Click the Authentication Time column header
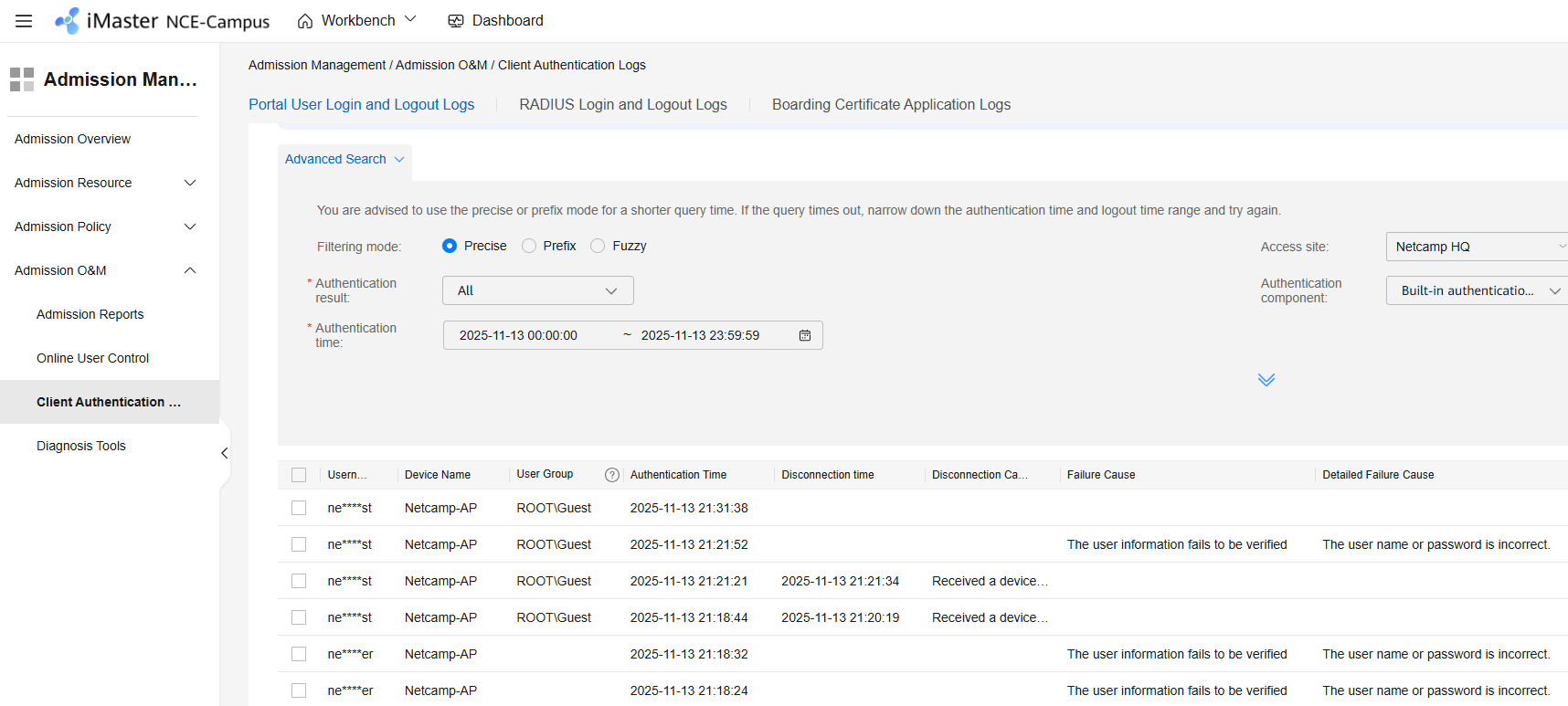Screen dimensions: 1568x706 coord(678,475)
